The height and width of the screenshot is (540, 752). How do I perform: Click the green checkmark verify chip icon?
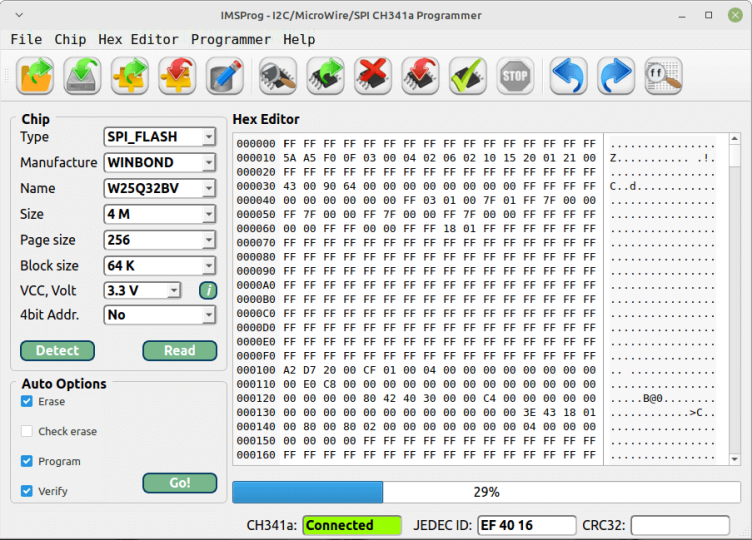tap(468, 76)
